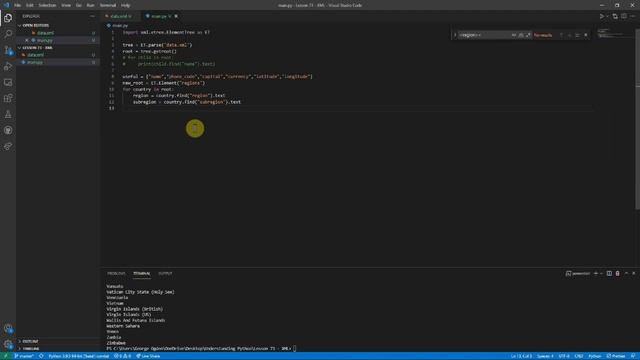Open the Accounts menu in activity bar
Image resolution: width=640 pixels, height=360 pixels.
[8, 328]
